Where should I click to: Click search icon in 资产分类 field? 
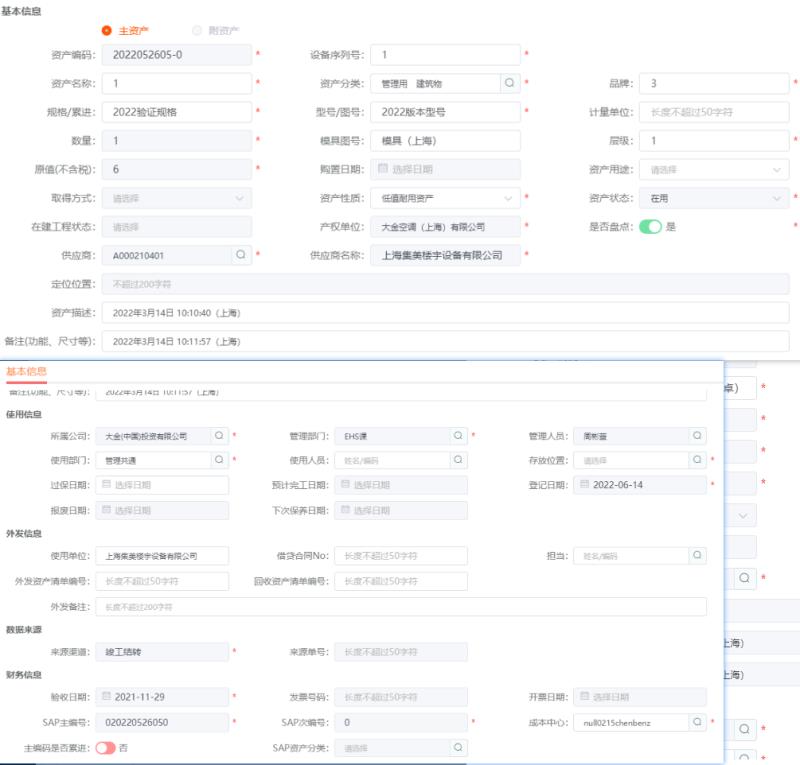[x=509, y=83]
